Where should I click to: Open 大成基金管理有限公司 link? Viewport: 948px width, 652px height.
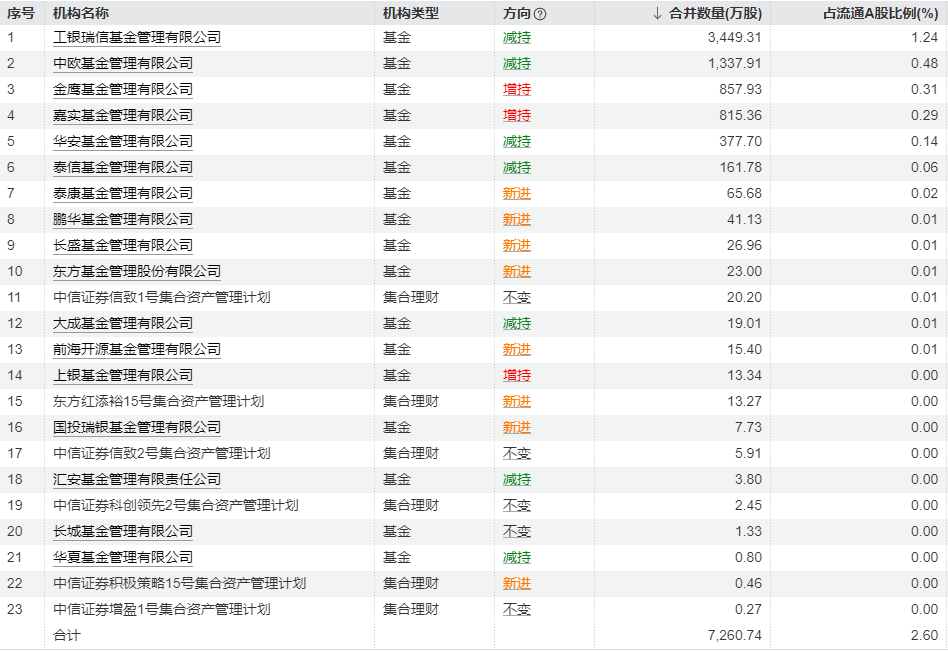(123, 324)
